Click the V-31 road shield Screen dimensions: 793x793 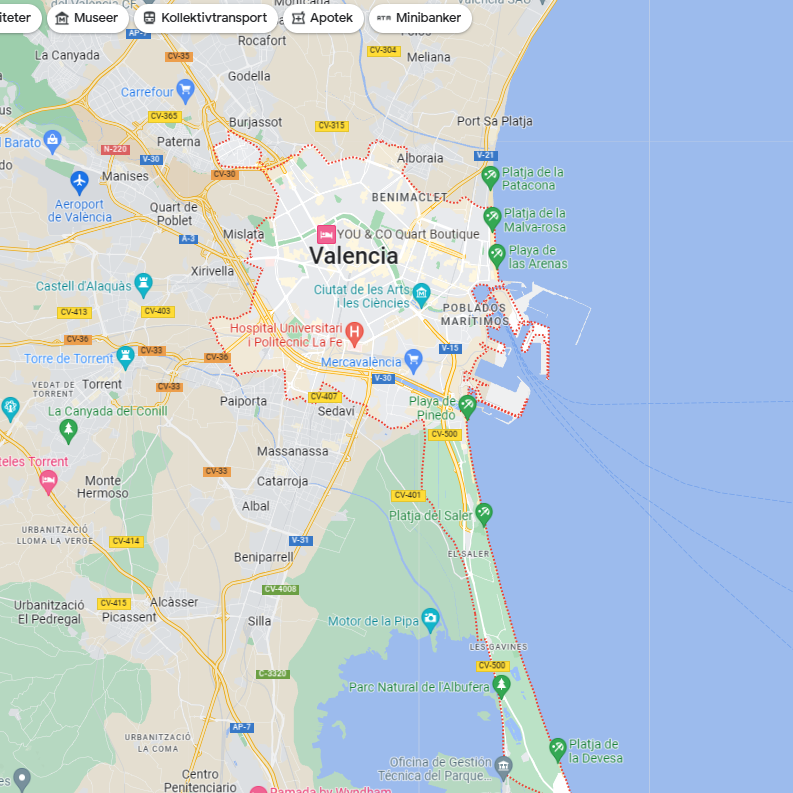coord(300,540)
